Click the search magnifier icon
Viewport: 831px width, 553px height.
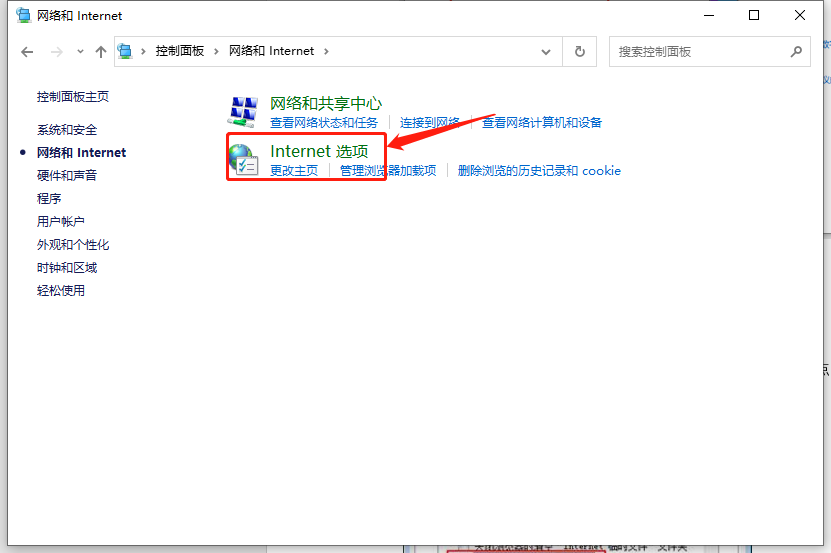point(796,51)
